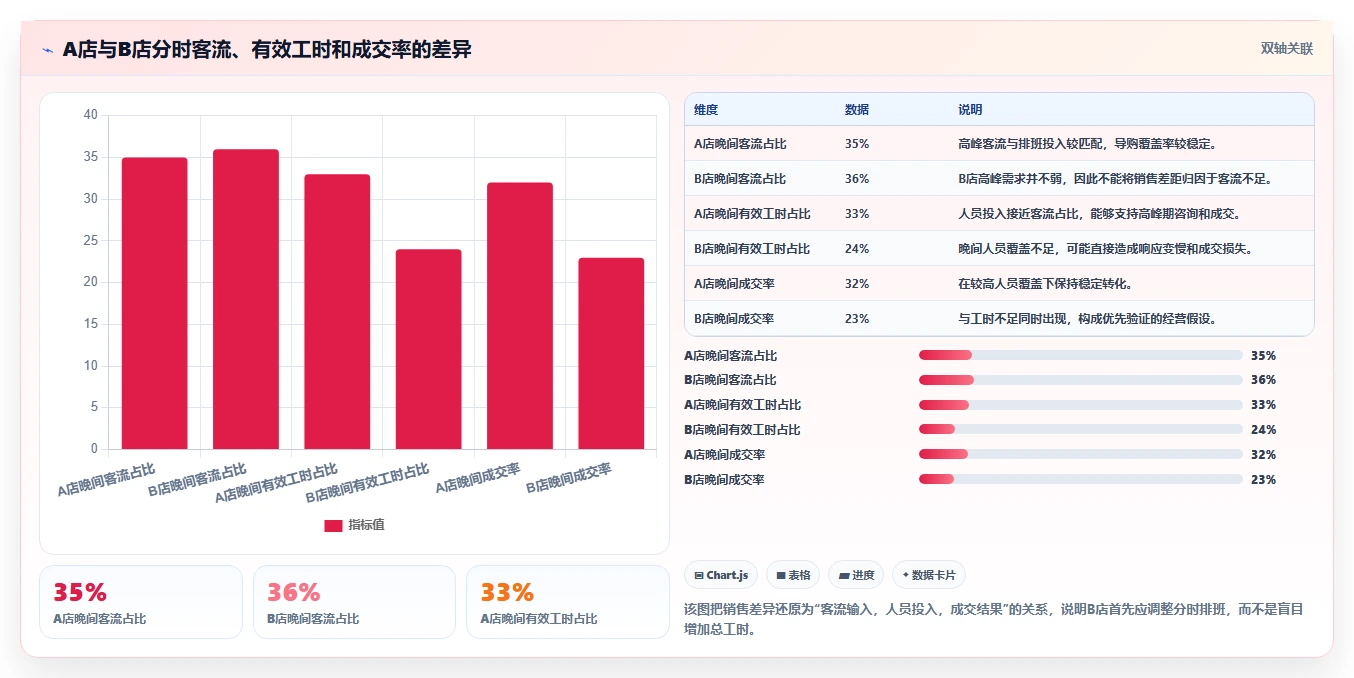Click the B店晚间有效工时占比 bar in chart
This screenshot has width=1354, height=678.
(429, 349)
